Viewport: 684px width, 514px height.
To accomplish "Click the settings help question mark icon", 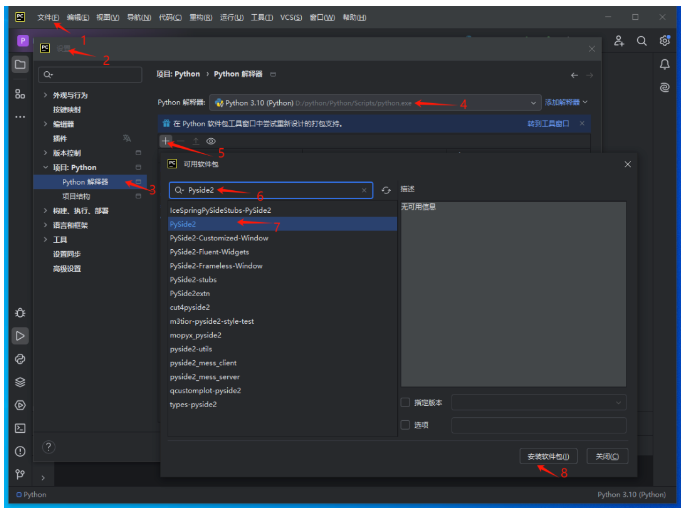I will click(48, 447).
